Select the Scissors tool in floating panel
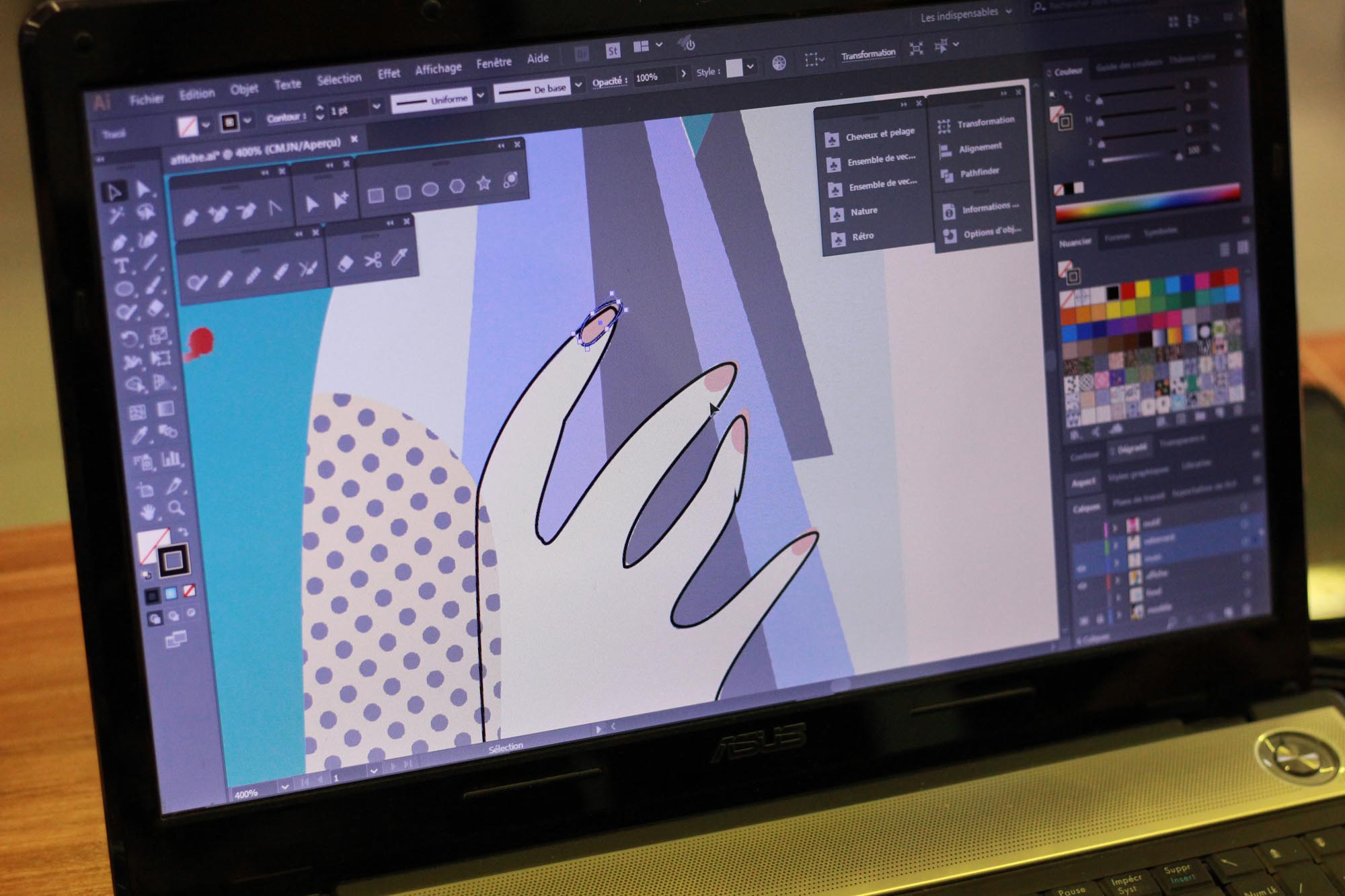This screenshot has width=1345, height=896. coord(373,261)
